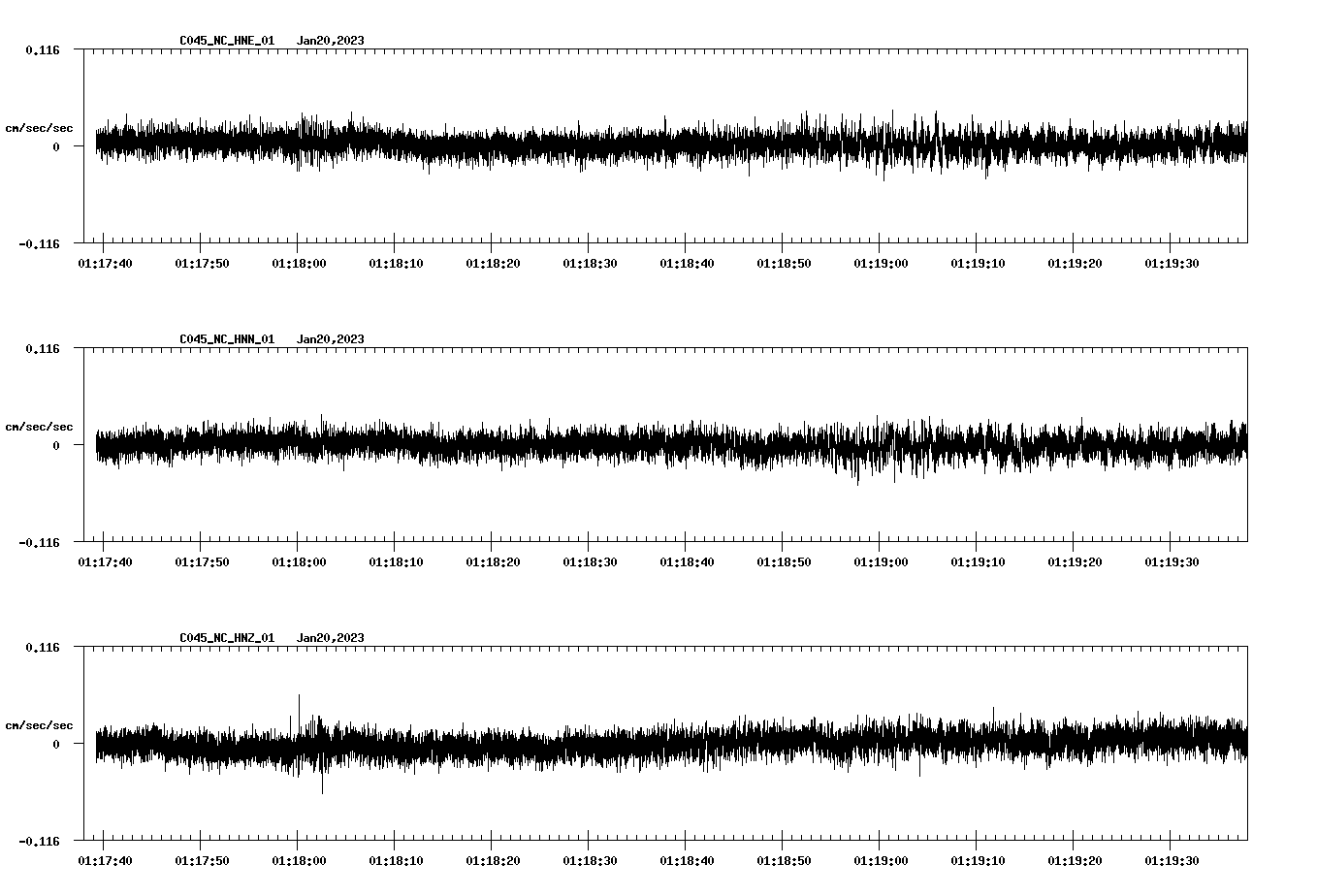Image resolution: width=1317 pixels, height=896 pixels.
Task: Click the cm/sec/sec axis label of the HNE plot
Action: [x=39, y=129]
